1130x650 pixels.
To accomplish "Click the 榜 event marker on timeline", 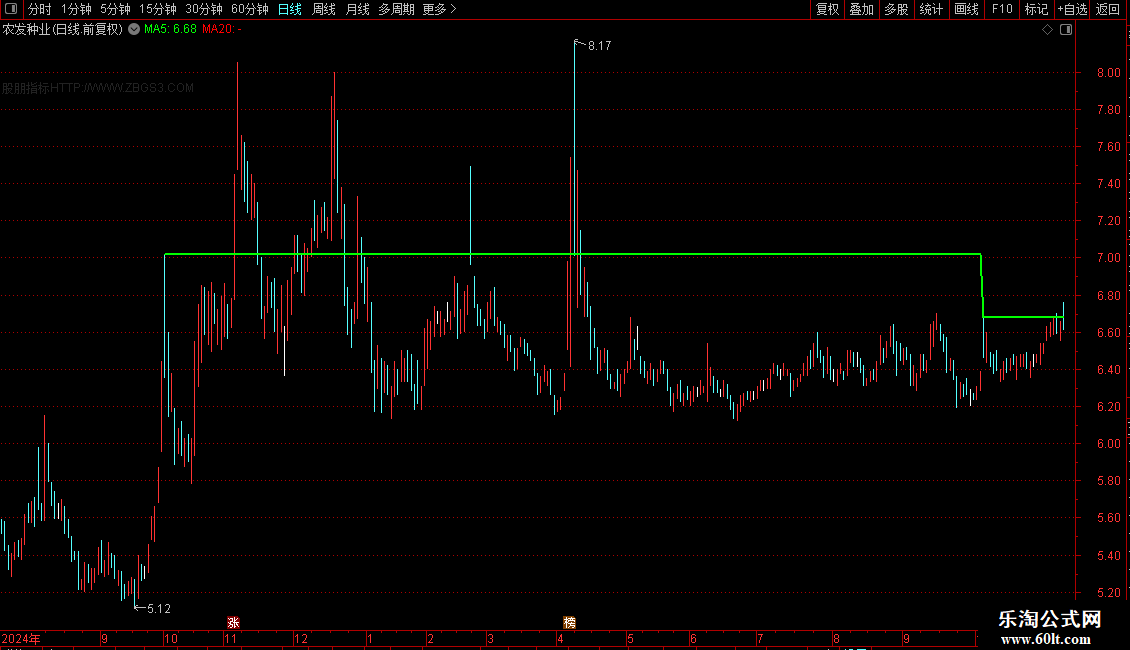I will [x=569, y=623].
